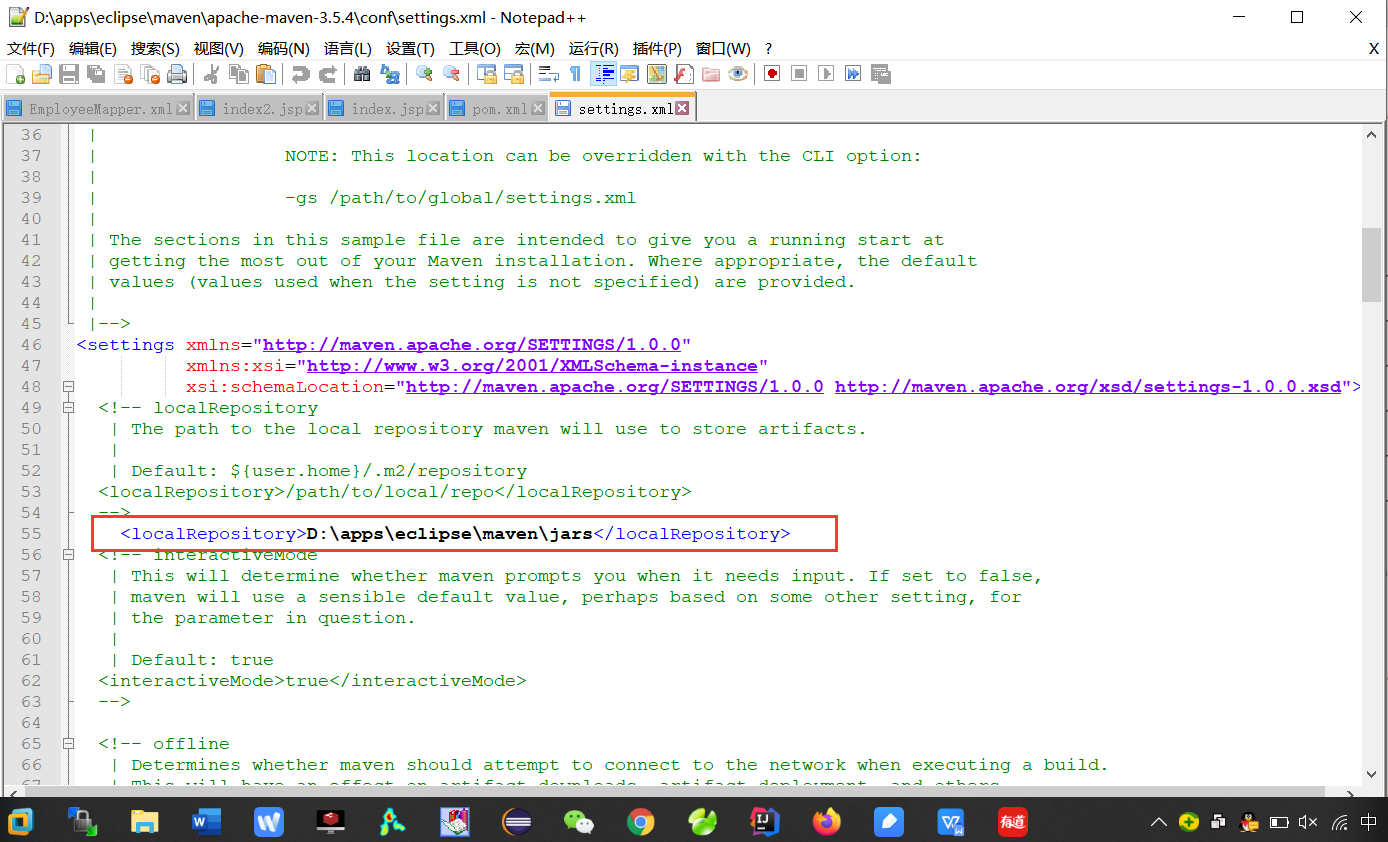Open Google Chrome from the taskbar

(640, 822)
